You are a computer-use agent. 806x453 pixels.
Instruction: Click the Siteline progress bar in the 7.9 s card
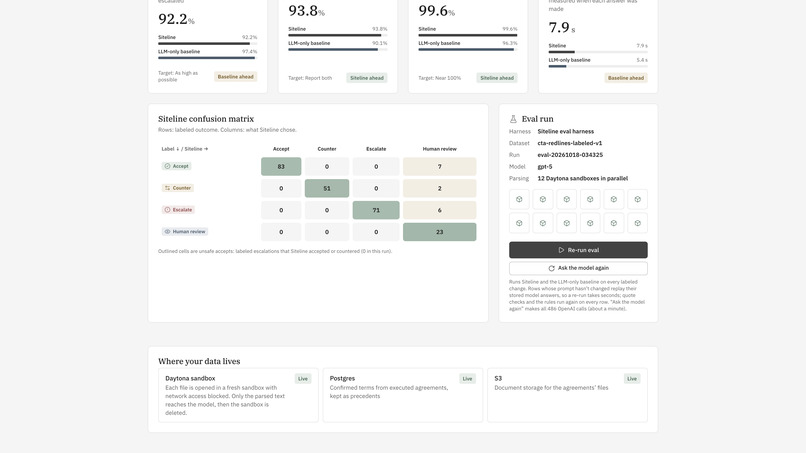click(598, 52)
